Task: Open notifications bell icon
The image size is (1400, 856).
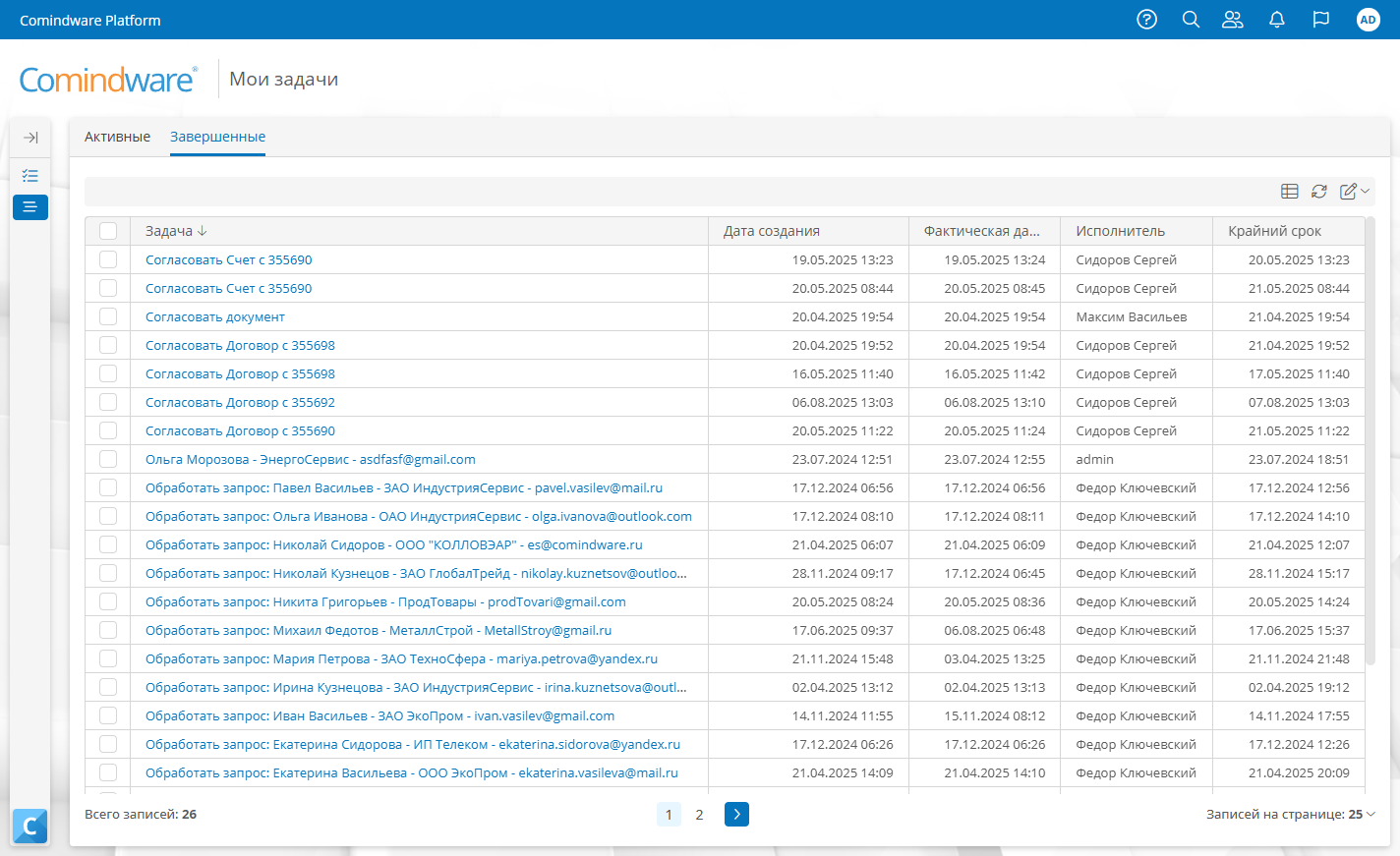Action: [1277, 20]
